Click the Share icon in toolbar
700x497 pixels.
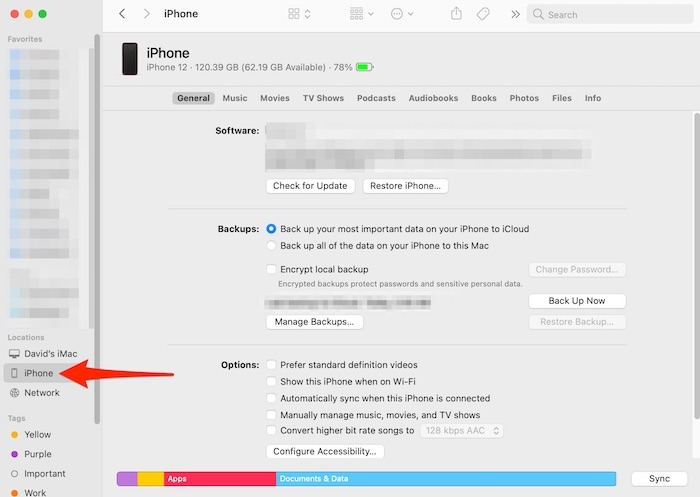click(x=456, y=14)
